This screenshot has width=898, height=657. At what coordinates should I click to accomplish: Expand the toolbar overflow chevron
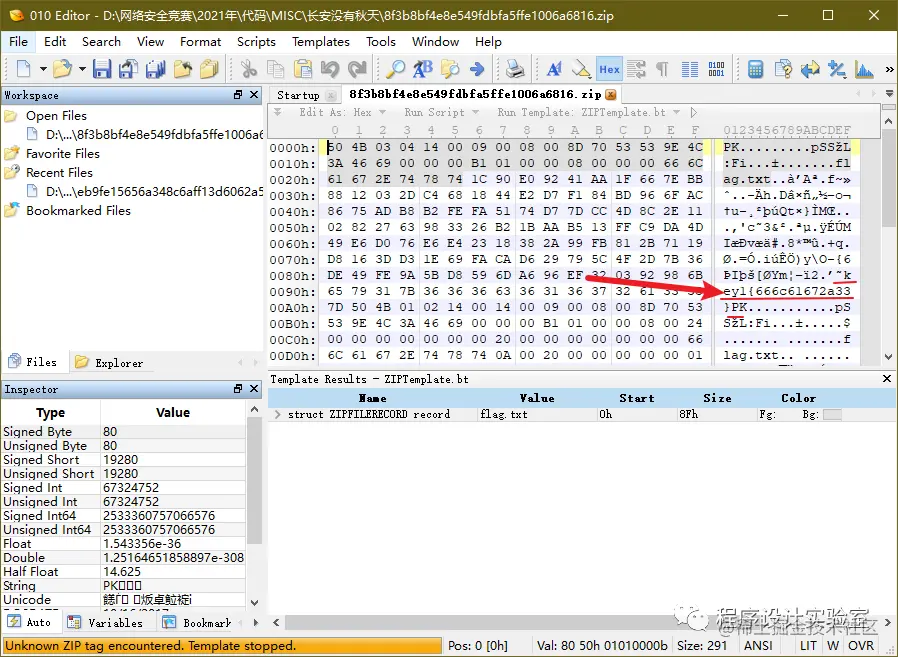(889, 69)
